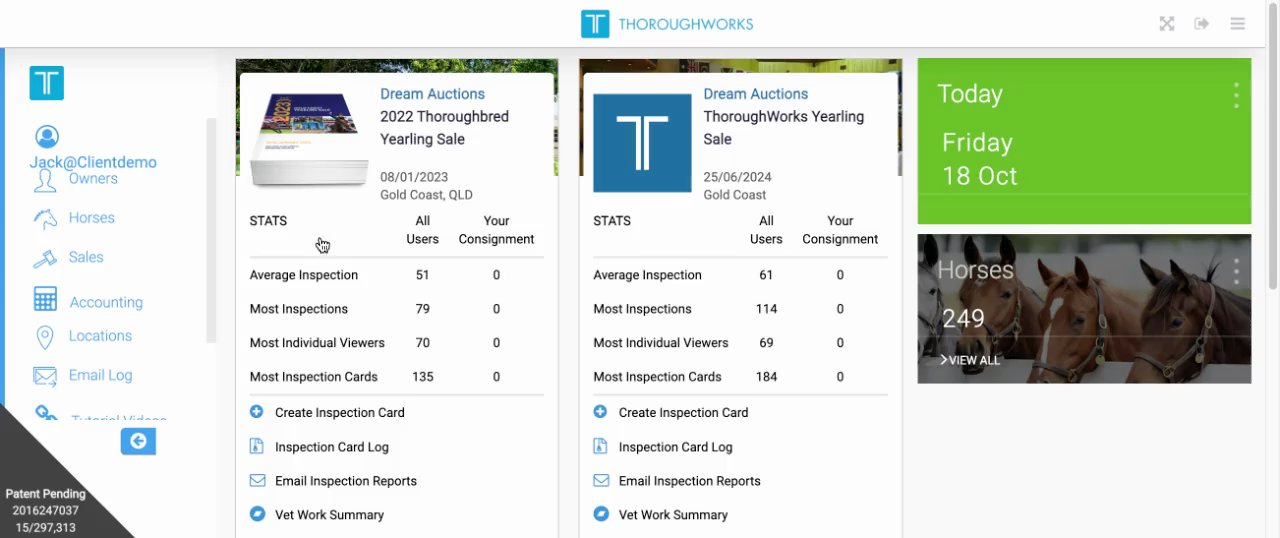The height and width of the screenshot is (538, 1280).
Task: Open Locations in sidebar menu
Action: (100, 336)
